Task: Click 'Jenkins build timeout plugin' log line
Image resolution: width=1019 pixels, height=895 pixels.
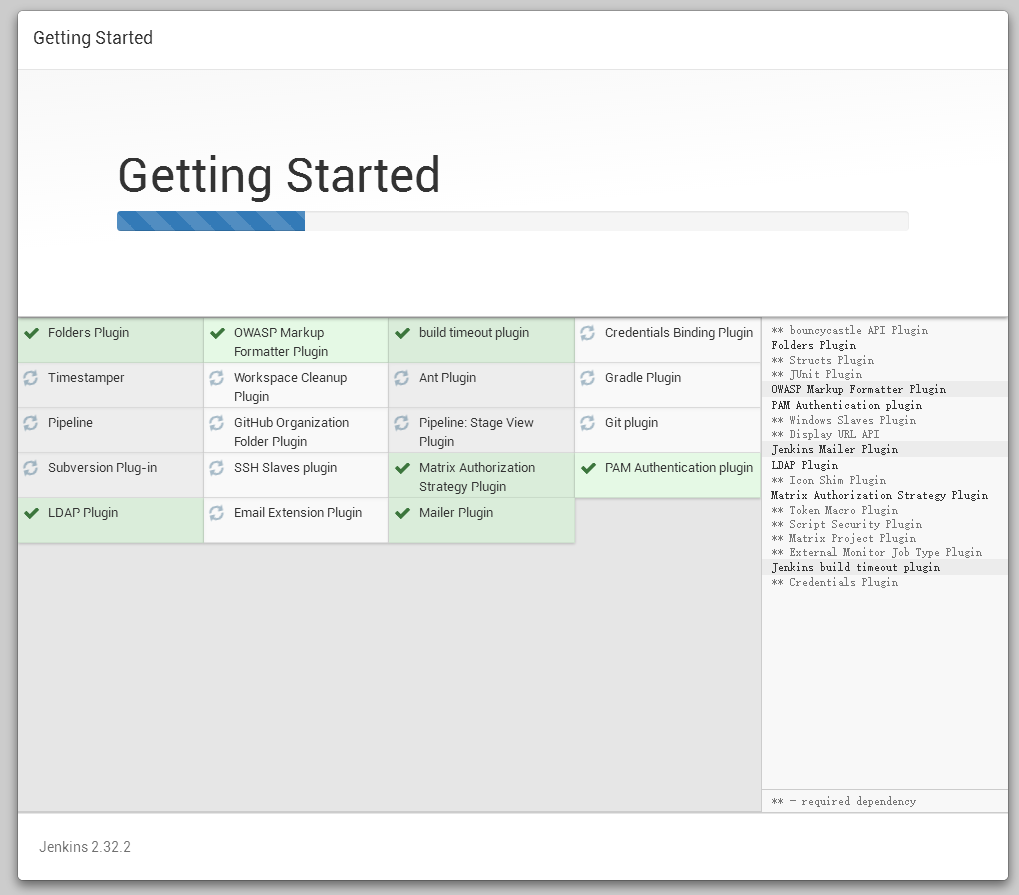Action: click(x=855, y=567)
